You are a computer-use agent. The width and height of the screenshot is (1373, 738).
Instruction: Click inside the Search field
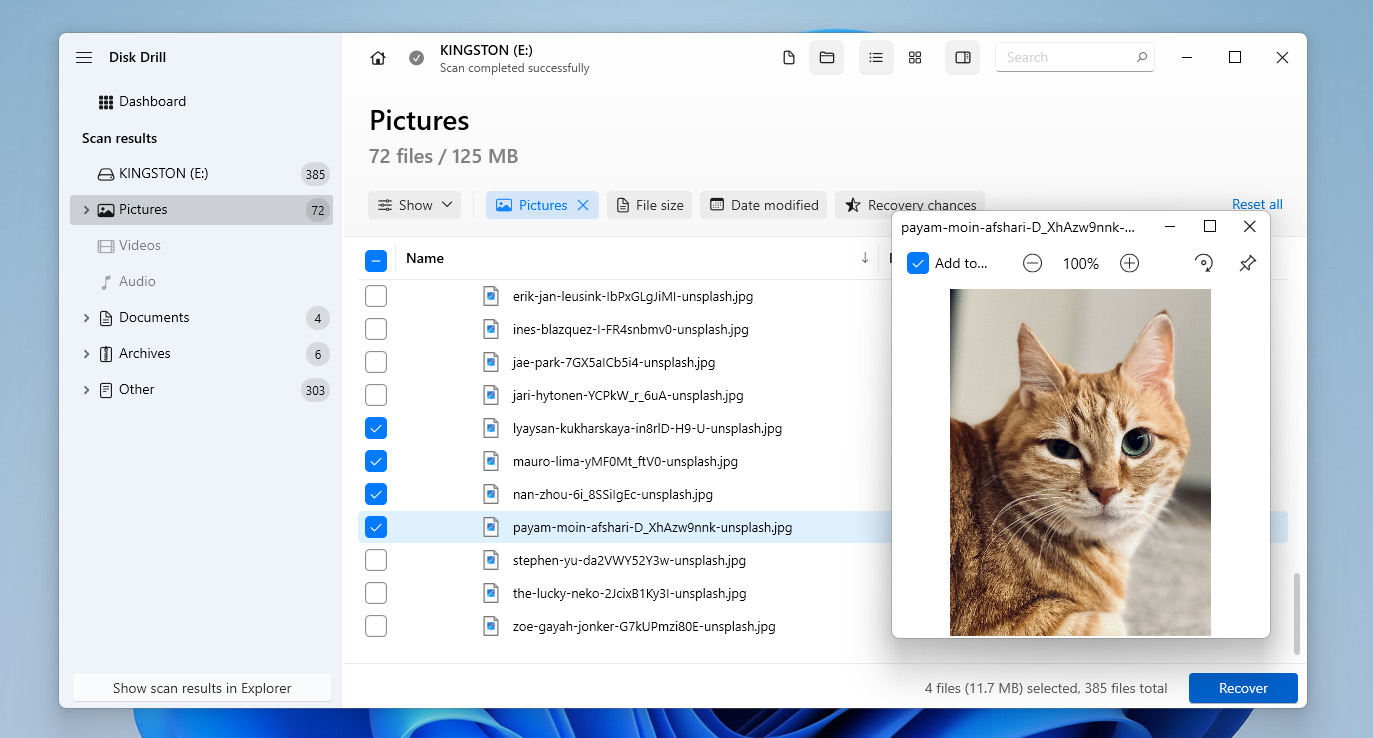click(x=1064, y=58)
